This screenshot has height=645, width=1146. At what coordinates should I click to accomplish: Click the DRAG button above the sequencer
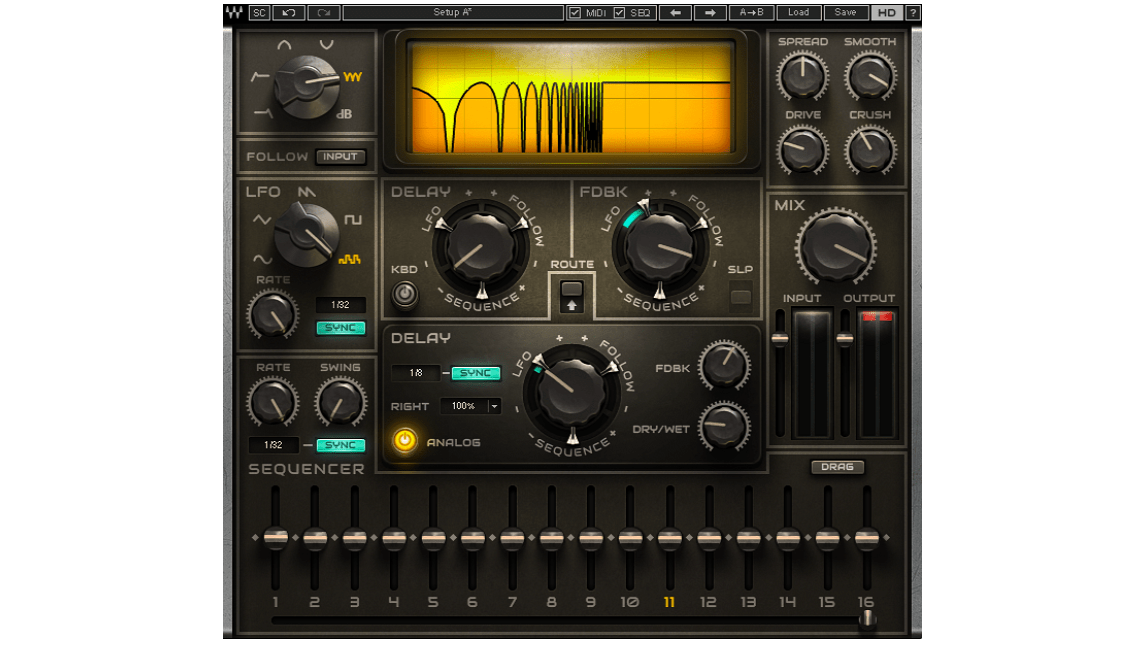(836, 467)
